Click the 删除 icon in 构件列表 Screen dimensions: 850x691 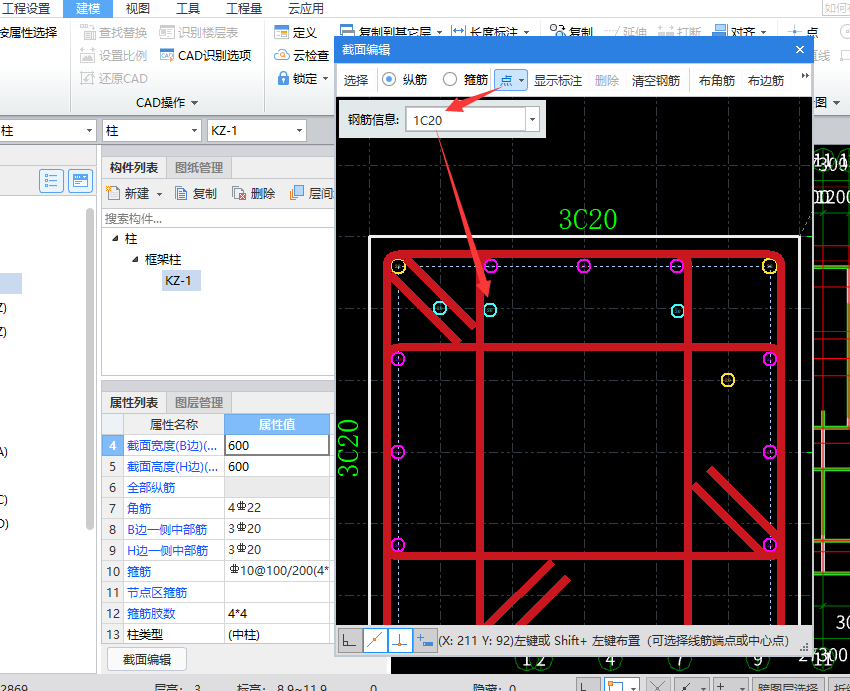point(239,193)
